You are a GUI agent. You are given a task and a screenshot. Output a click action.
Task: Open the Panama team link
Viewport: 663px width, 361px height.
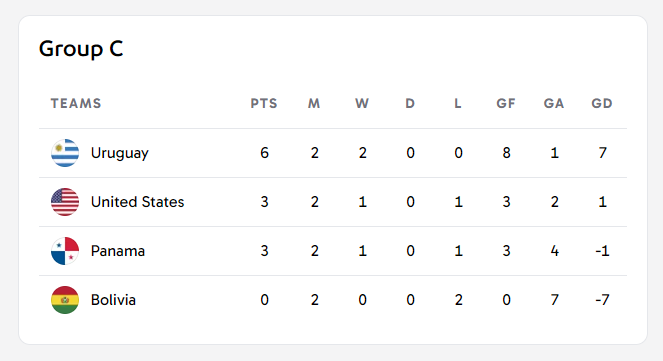click(118, 251)
